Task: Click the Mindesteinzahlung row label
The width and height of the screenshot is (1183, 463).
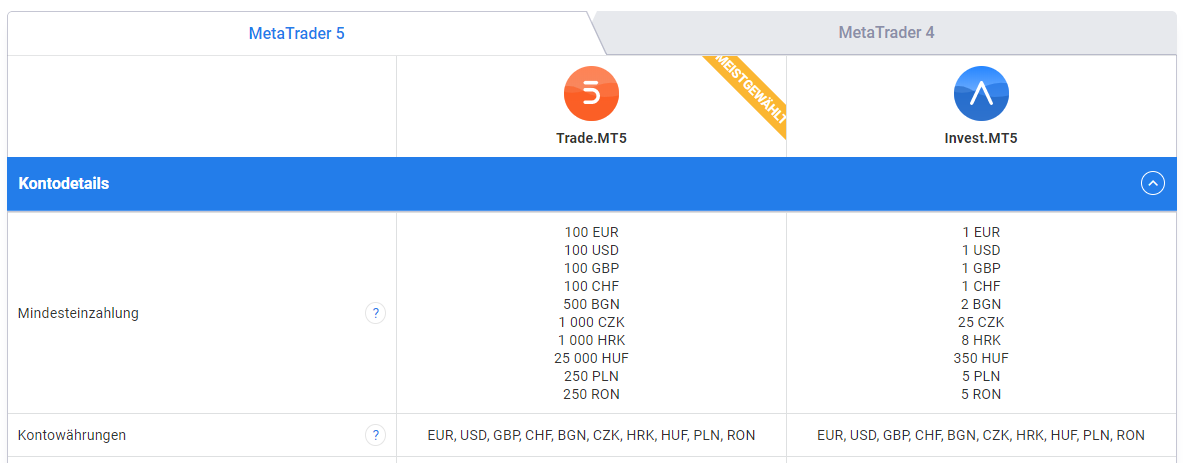Action: (x=78, y=313)
